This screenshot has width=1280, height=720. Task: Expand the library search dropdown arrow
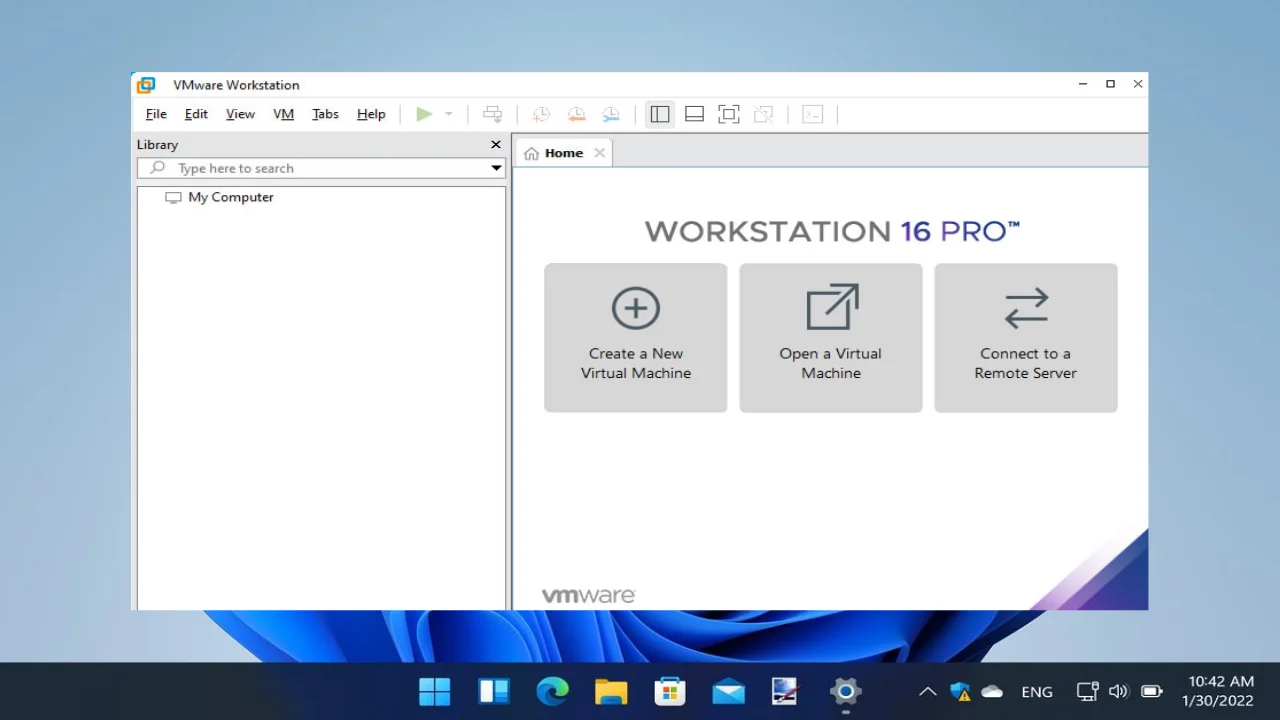click(x=496, y=168)
